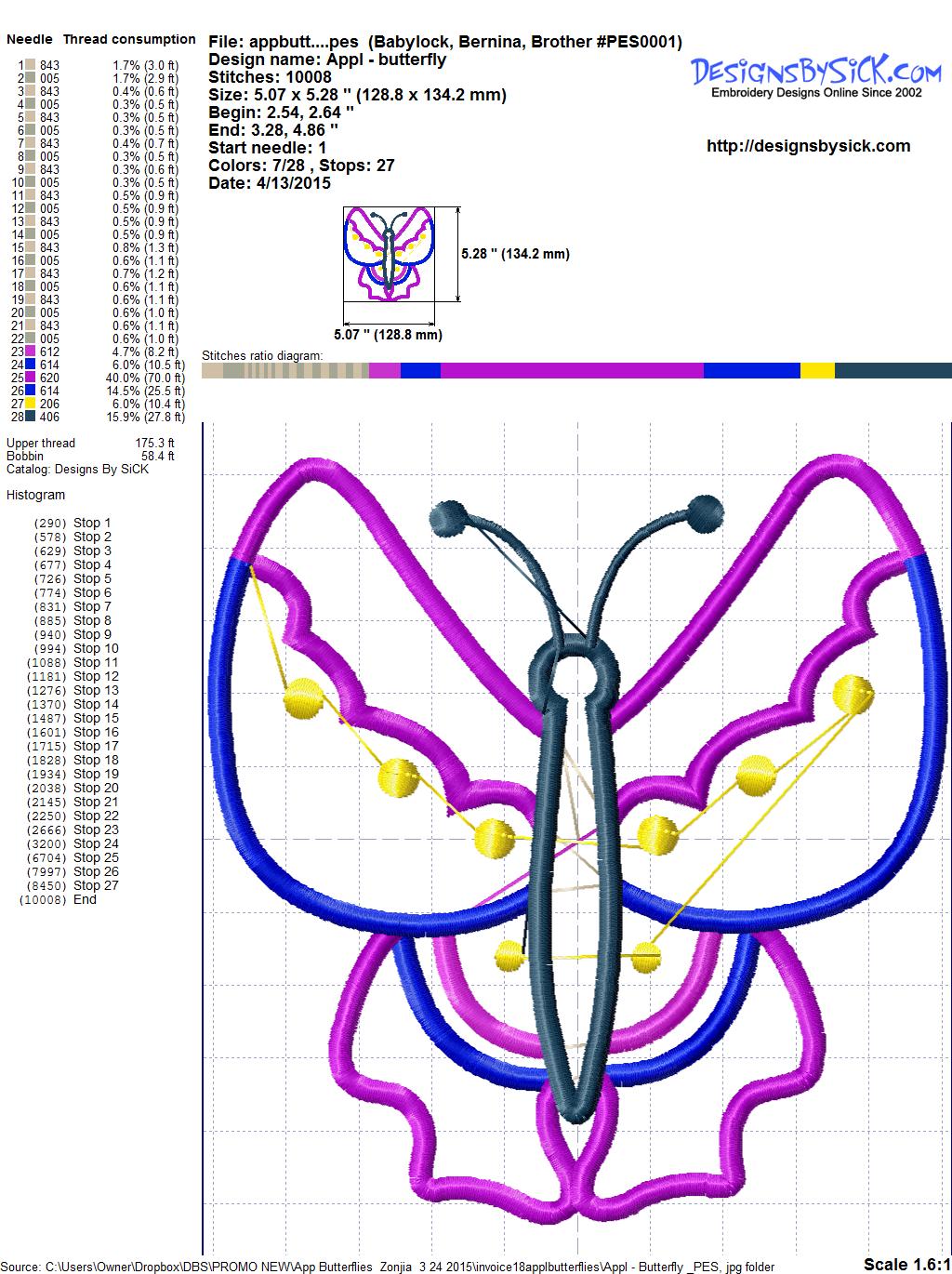
Task: Open the http://designsbysick.com link
Action: click(808, 146)
